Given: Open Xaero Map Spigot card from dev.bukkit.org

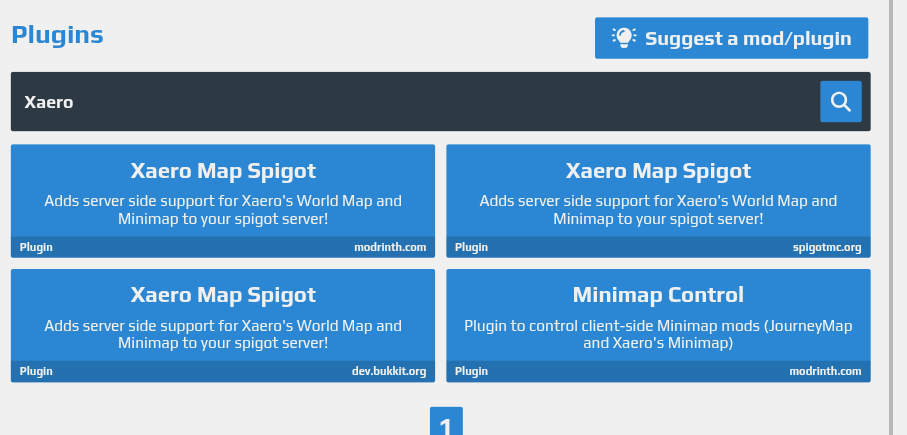Looking at the screenshot, I should [223, 325].
